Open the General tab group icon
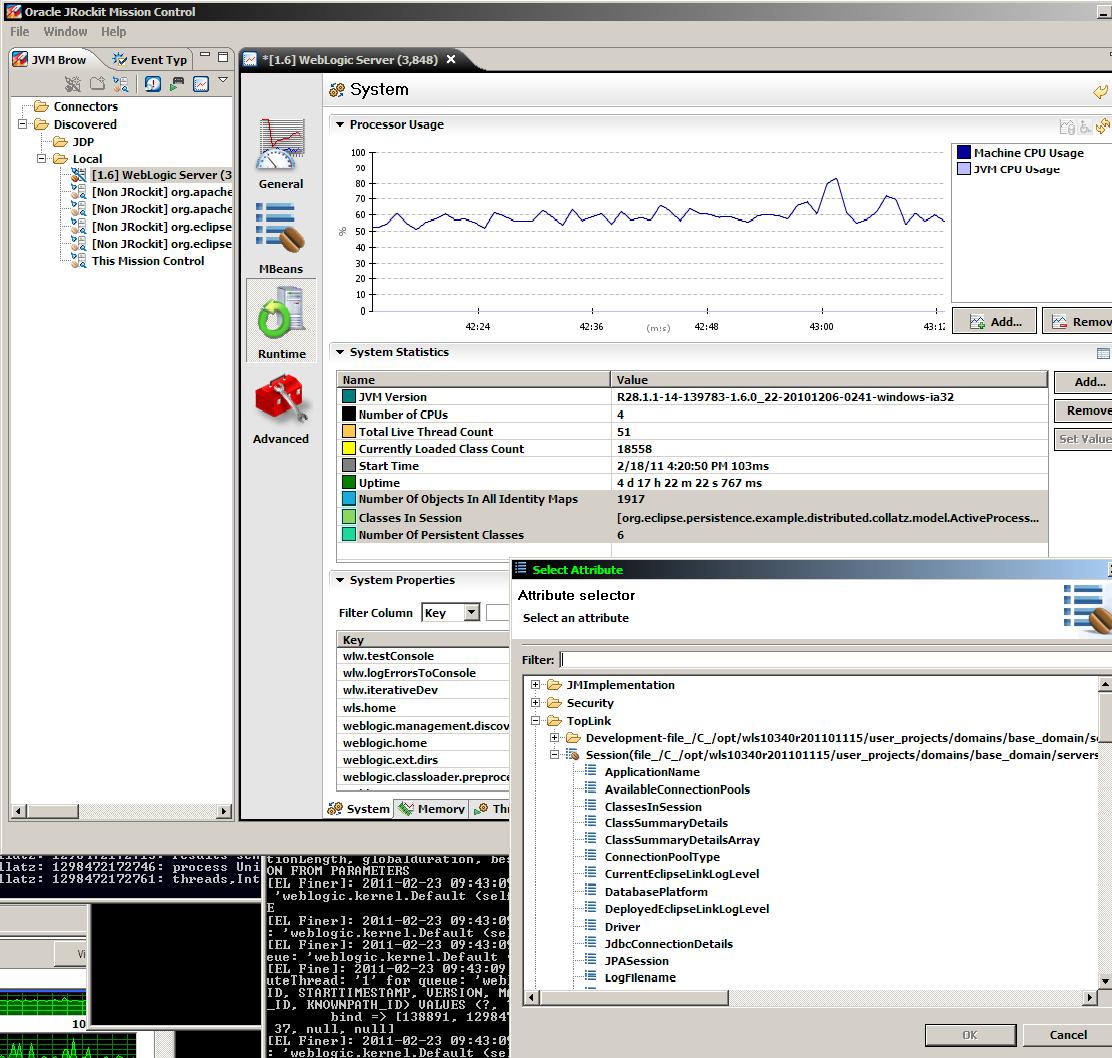Screen dimensions: 1112x1058 coord(281,144)
